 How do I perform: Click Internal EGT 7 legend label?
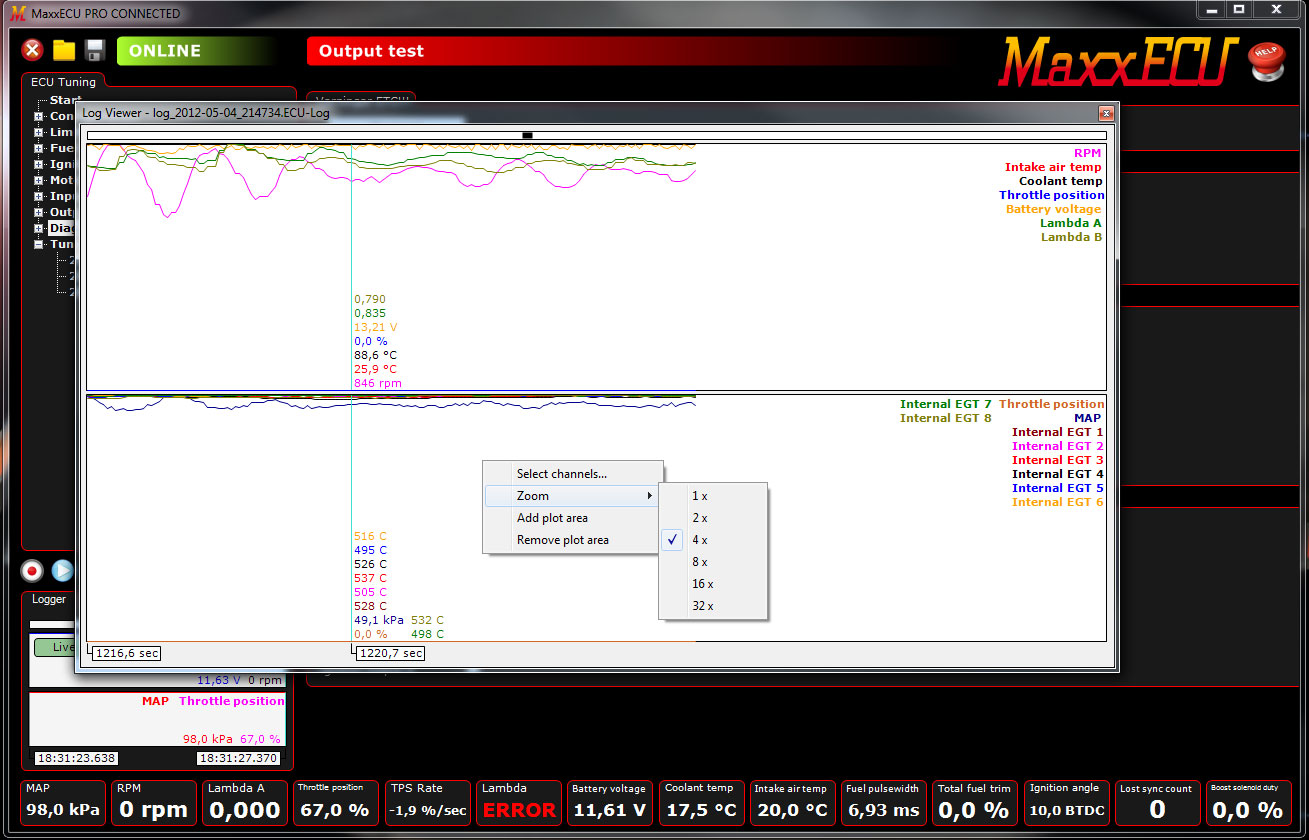945,404
